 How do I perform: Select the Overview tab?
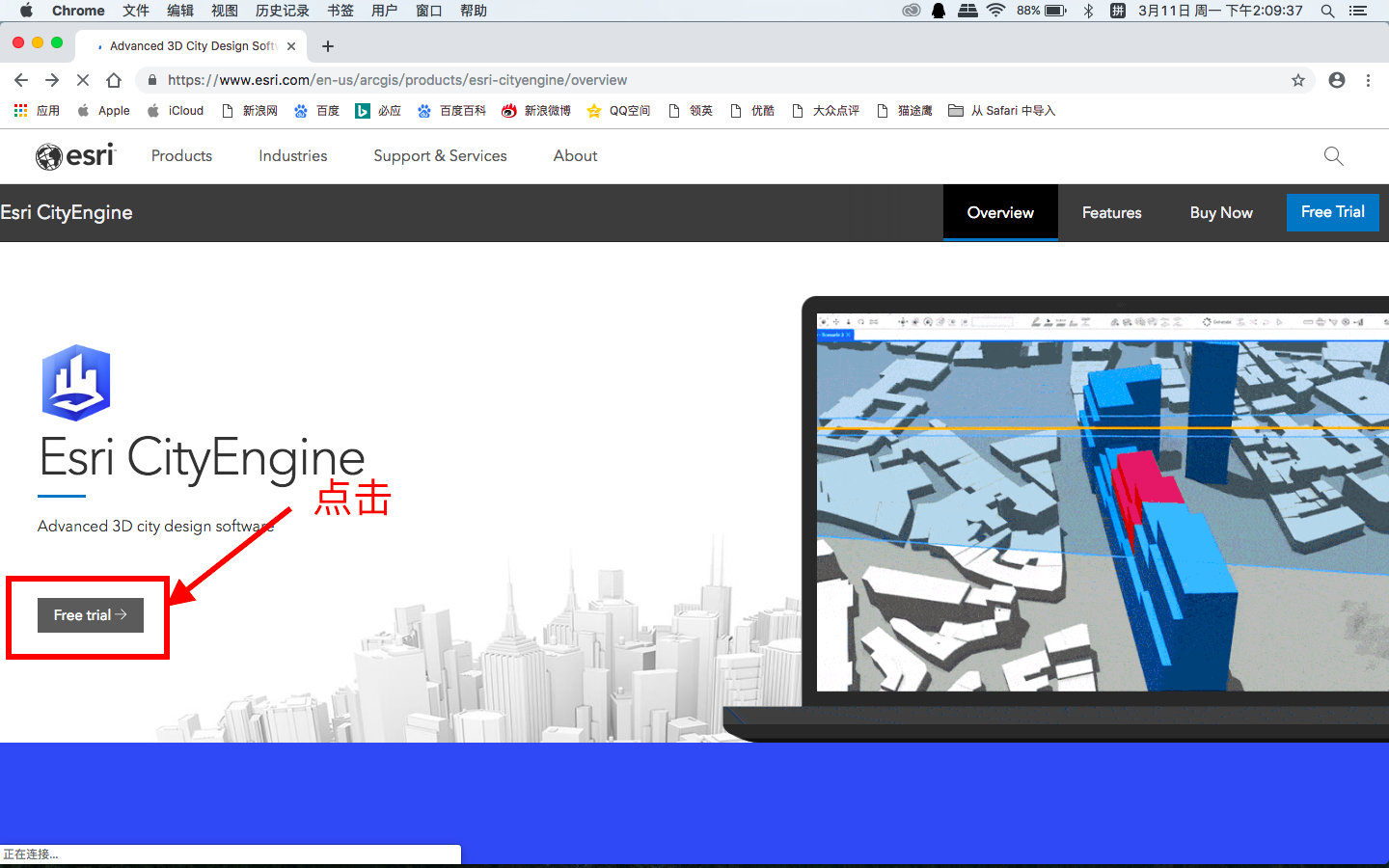1000,212
